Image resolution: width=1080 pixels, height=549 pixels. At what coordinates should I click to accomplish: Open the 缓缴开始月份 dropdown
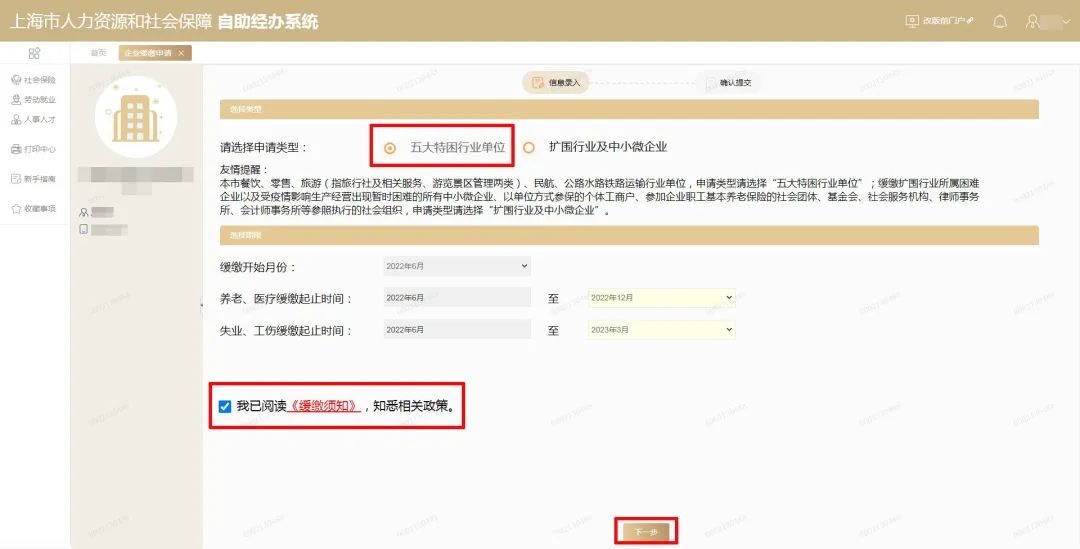click(456, 267)
